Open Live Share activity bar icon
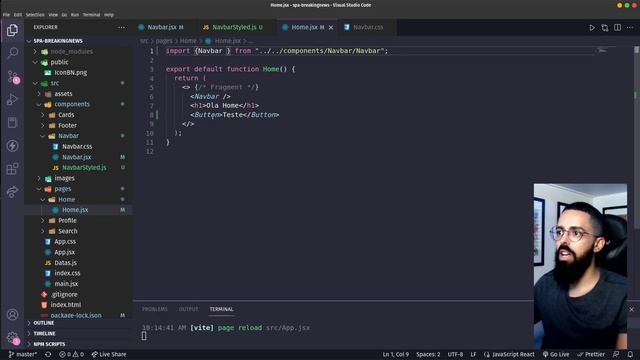The width and height of the screenshot is (640, 360). [x=12, y=191]
